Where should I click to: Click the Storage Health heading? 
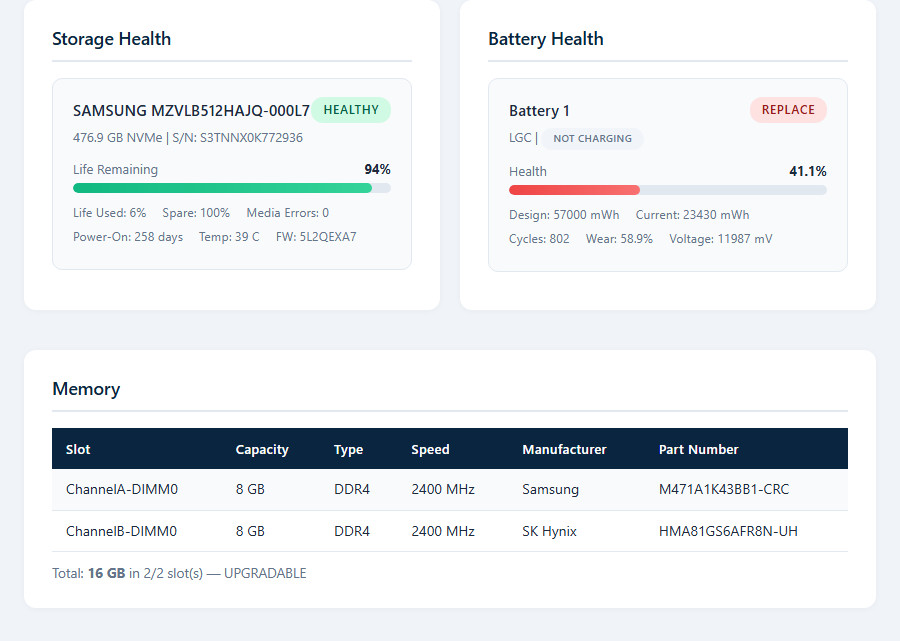click(x=111, y=39)
